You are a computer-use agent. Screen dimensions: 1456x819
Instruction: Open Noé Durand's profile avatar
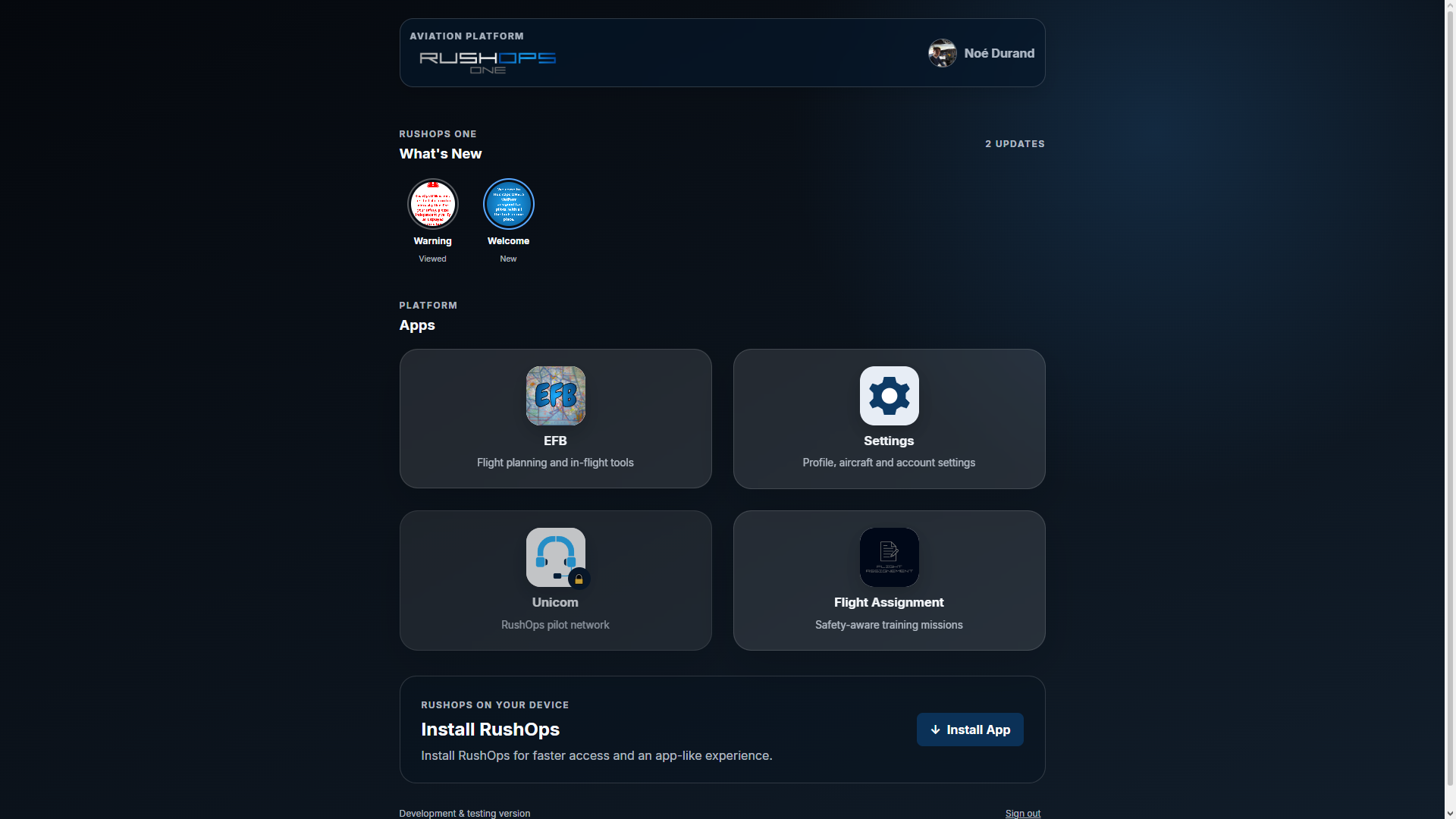[x=943, y=53]
